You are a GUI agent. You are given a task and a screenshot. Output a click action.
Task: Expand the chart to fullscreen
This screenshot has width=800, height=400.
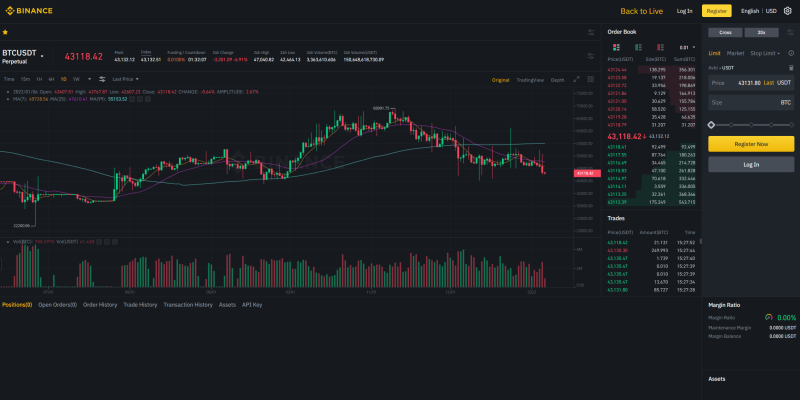point(577,79)
